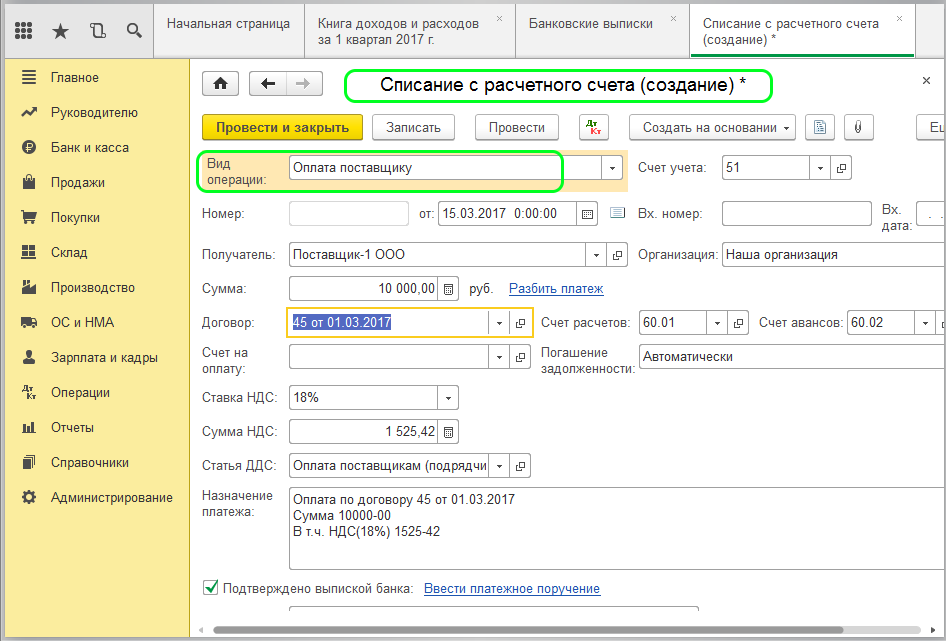The width and height of the screenshot is (946, 641).
Task: Open the Ставка НДС dropdown
Action: pos(448,398)
